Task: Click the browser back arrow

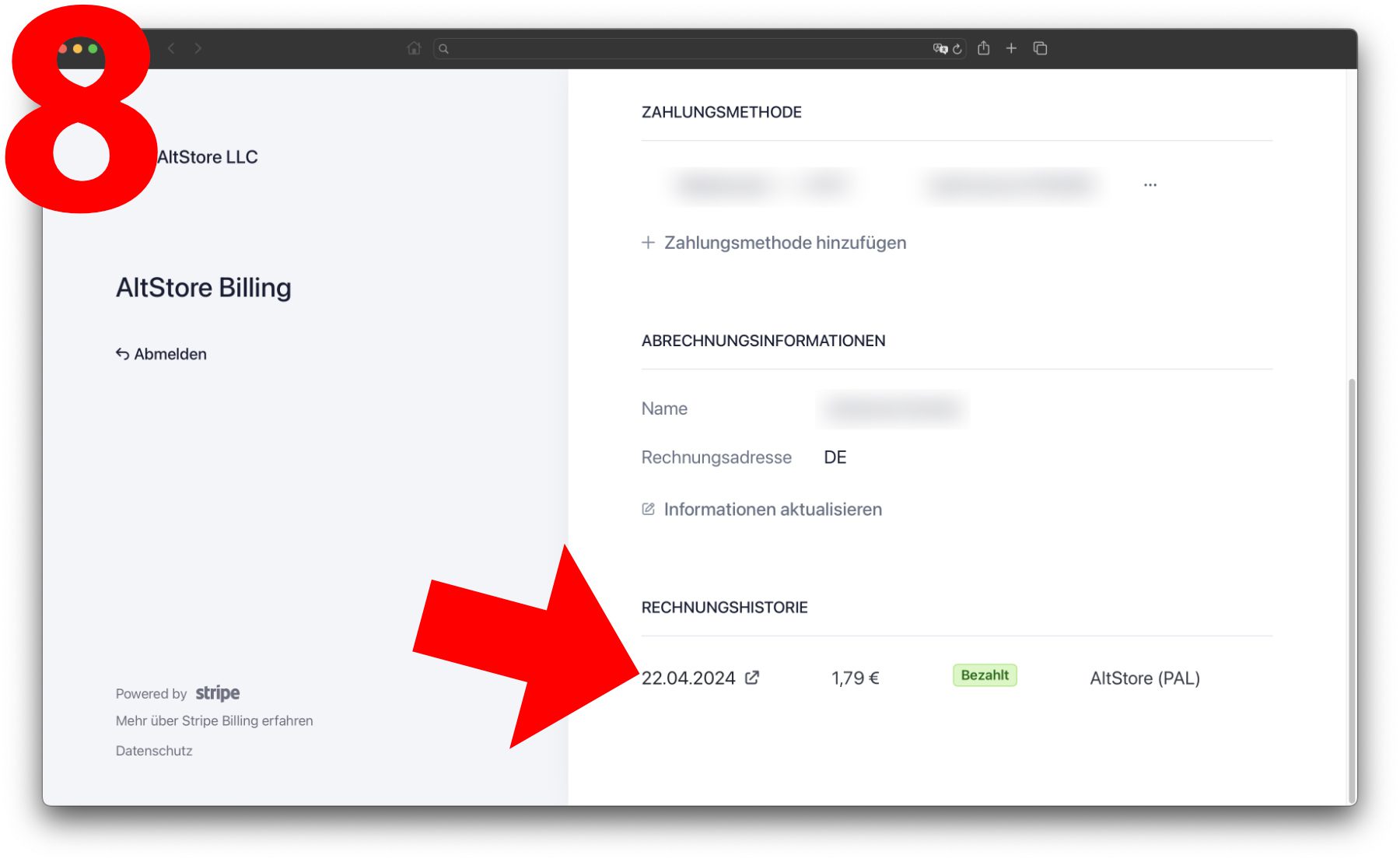Action: 171,48
